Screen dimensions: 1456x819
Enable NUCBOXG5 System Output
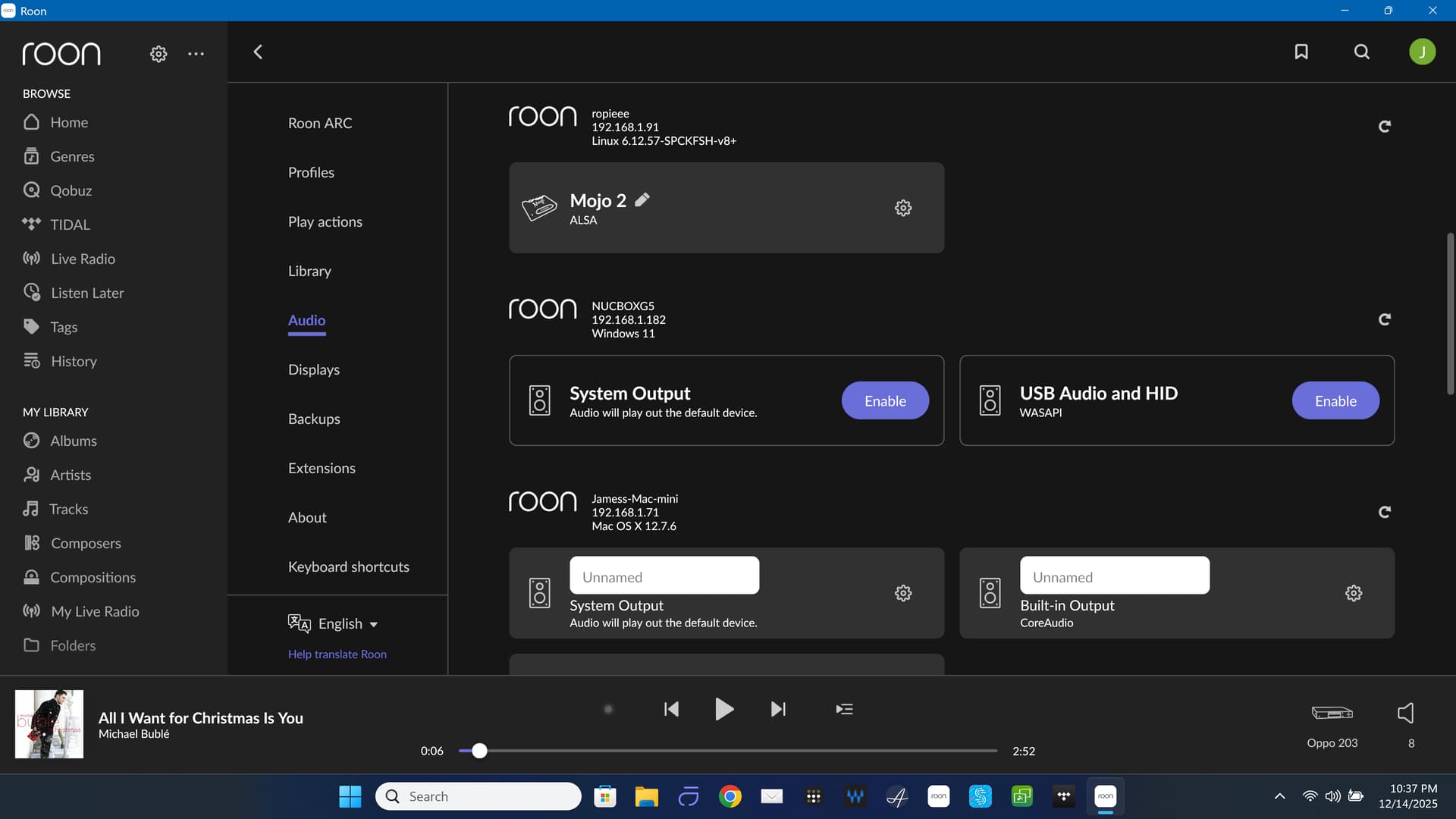(884, 400)
